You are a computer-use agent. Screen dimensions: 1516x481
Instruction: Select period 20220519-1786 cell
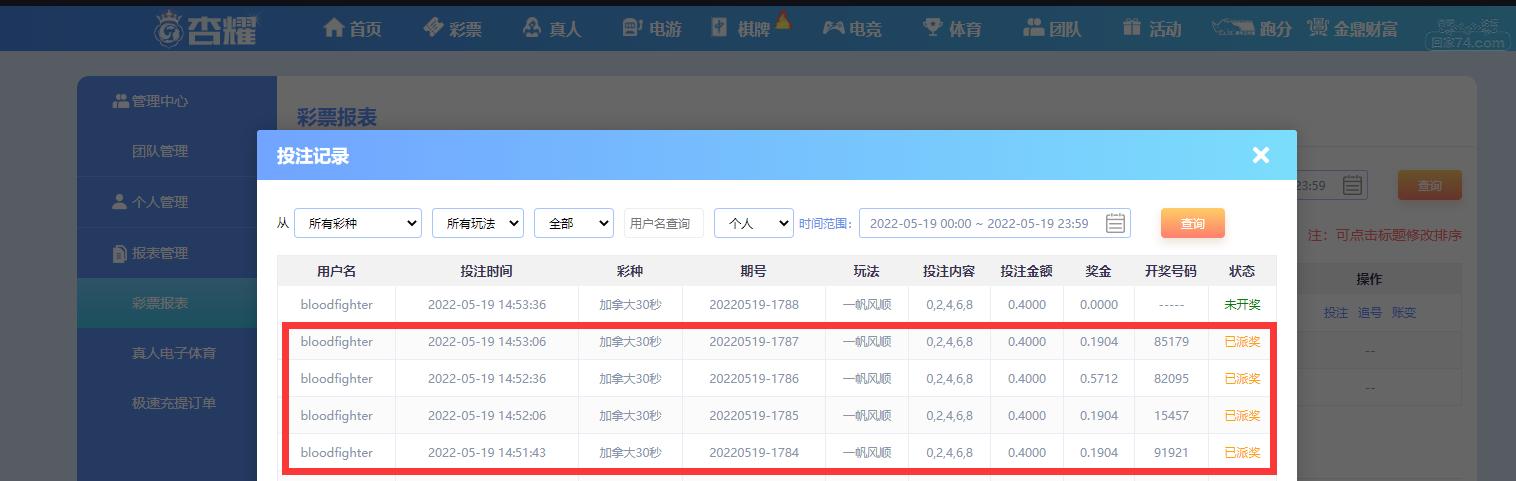click(754, 378)
